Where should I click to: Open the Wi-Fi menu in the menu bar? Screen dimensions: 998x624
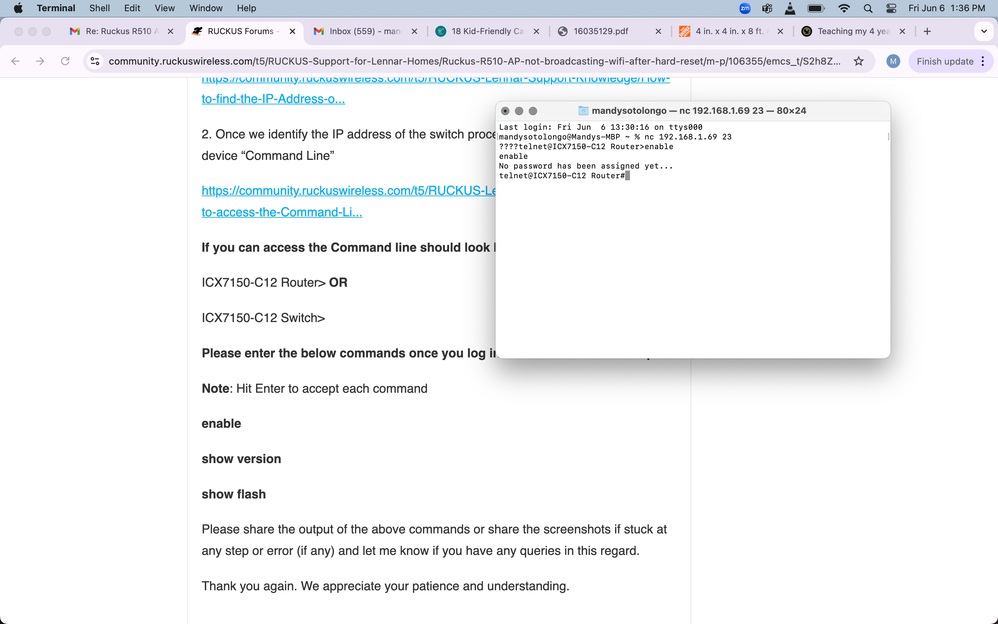pos(845,10)
